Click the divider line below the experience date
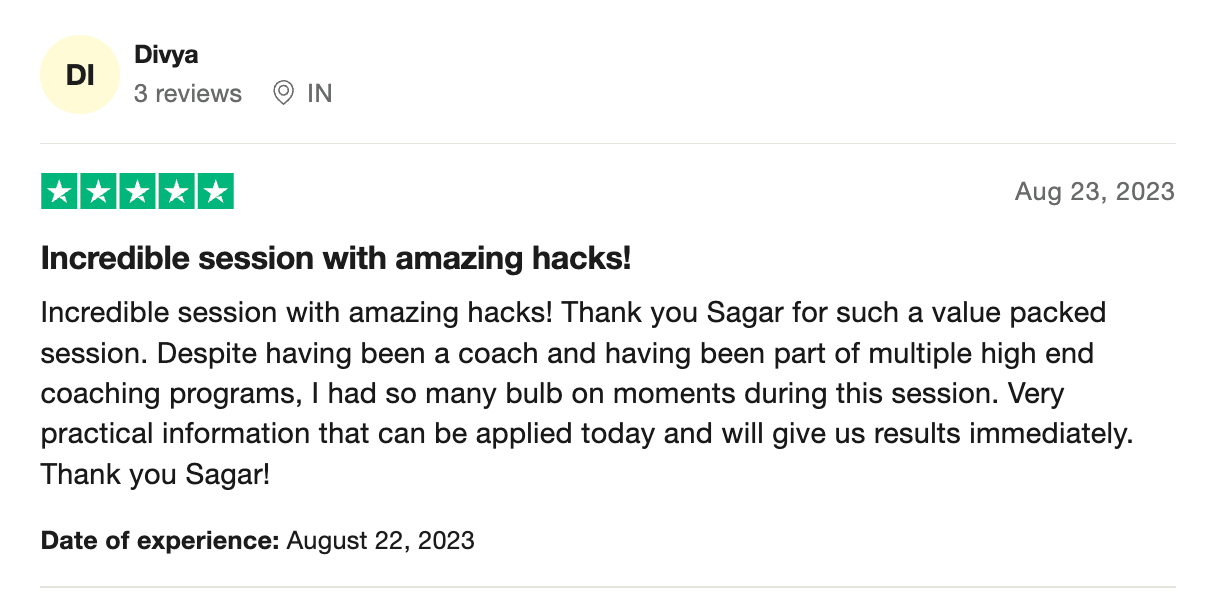Screen dimensions: 1214x592 pos(607,586)
